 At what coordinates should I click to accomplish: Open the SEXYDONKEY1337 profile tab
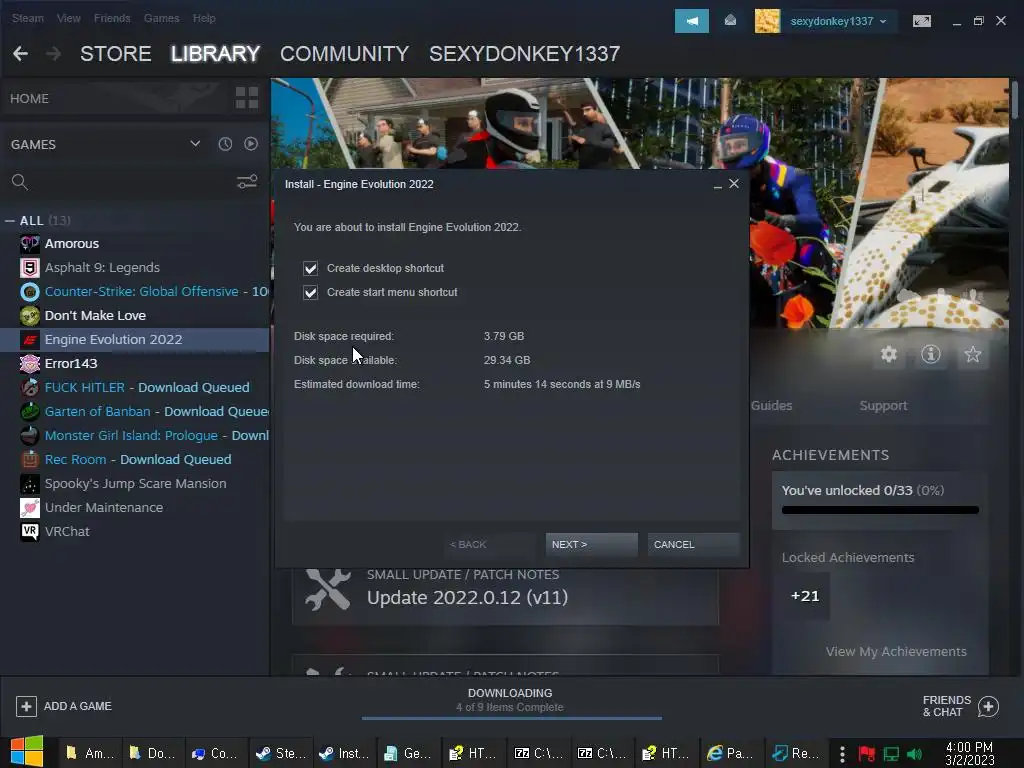point(524,54)
